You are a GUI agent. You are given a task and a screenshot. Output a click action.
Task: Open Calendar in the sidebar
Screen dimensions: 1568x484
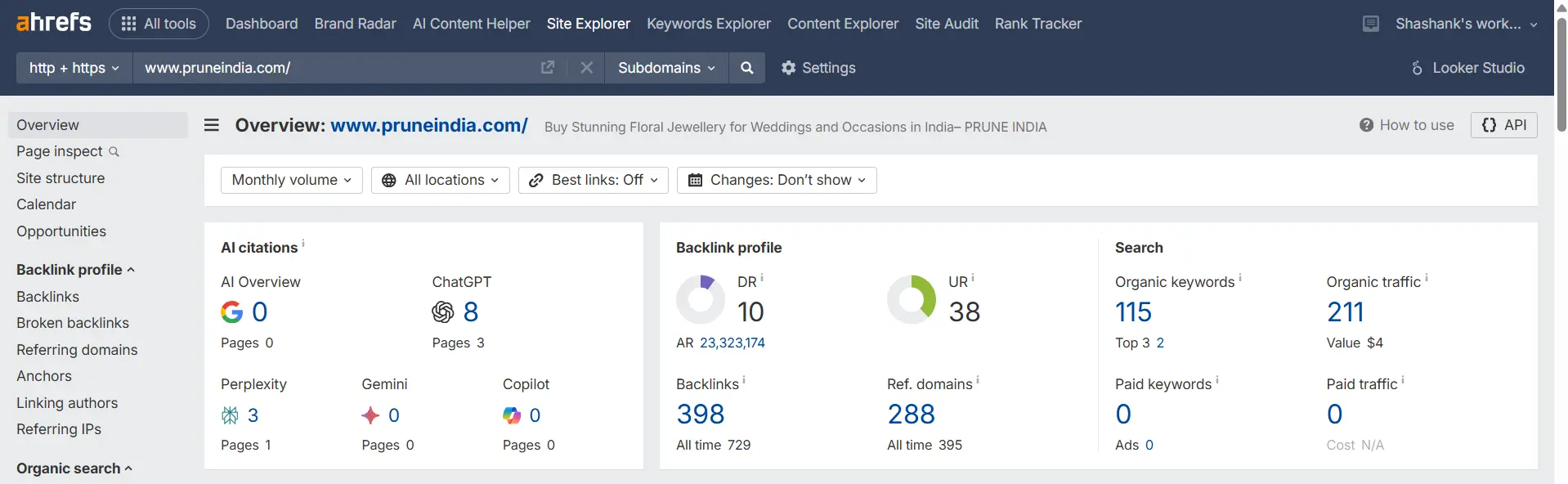click(x=46, y=204)
